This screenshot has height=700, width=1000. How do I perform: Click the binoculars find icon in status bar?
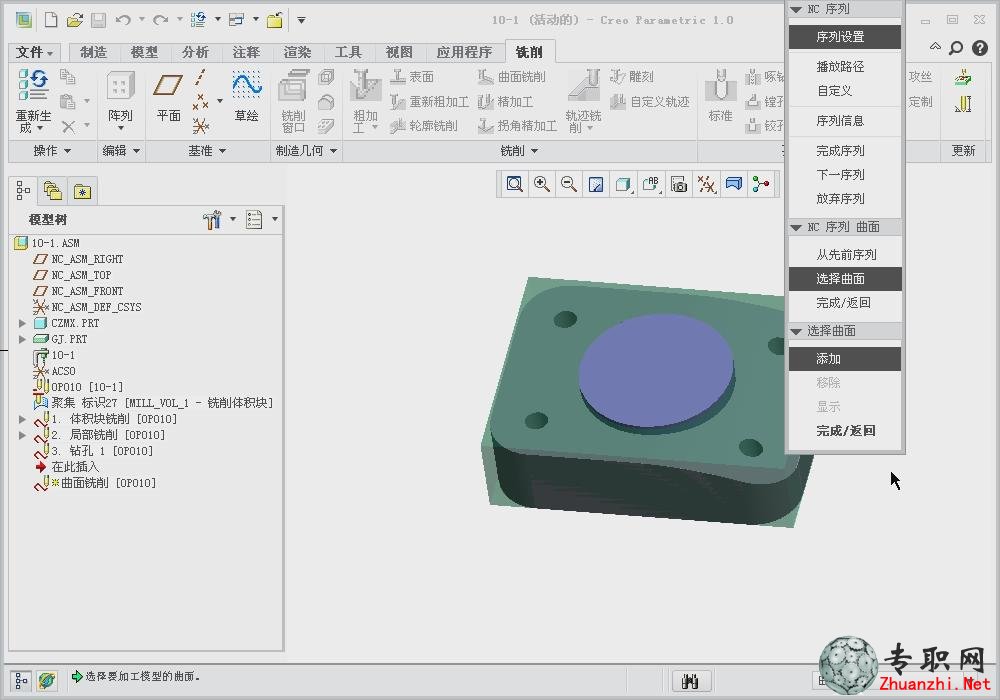coord(691,681)
